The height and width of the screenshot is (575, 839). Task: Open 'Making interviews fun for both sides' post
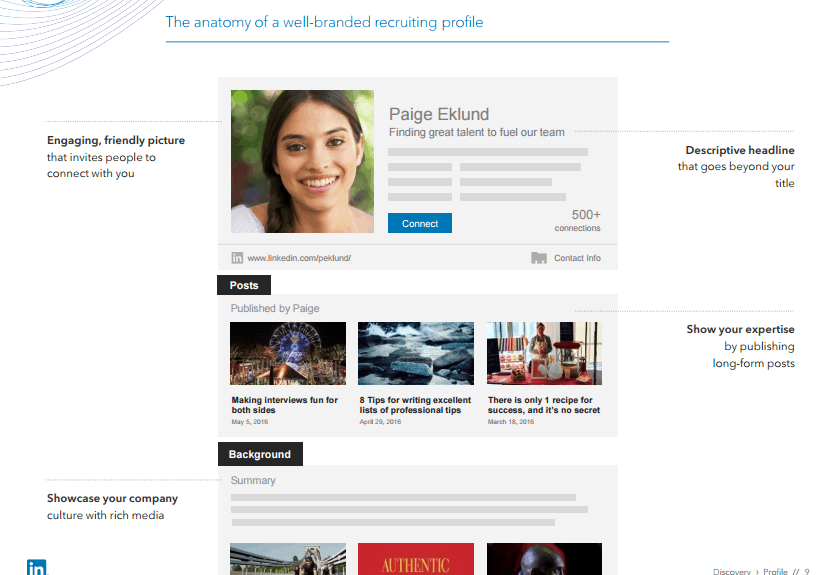coord(285,405)
